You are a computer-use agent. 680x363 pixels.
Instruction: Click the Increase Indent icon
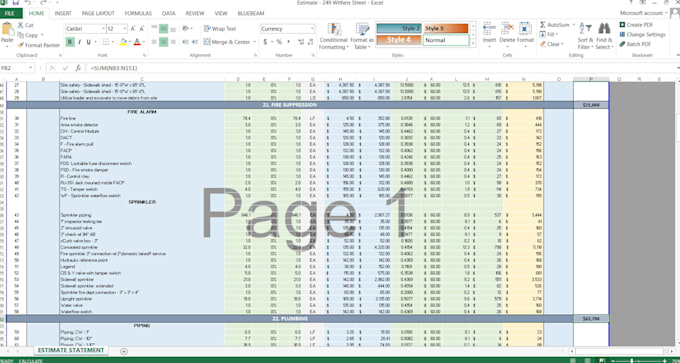[x=195, y=42]
